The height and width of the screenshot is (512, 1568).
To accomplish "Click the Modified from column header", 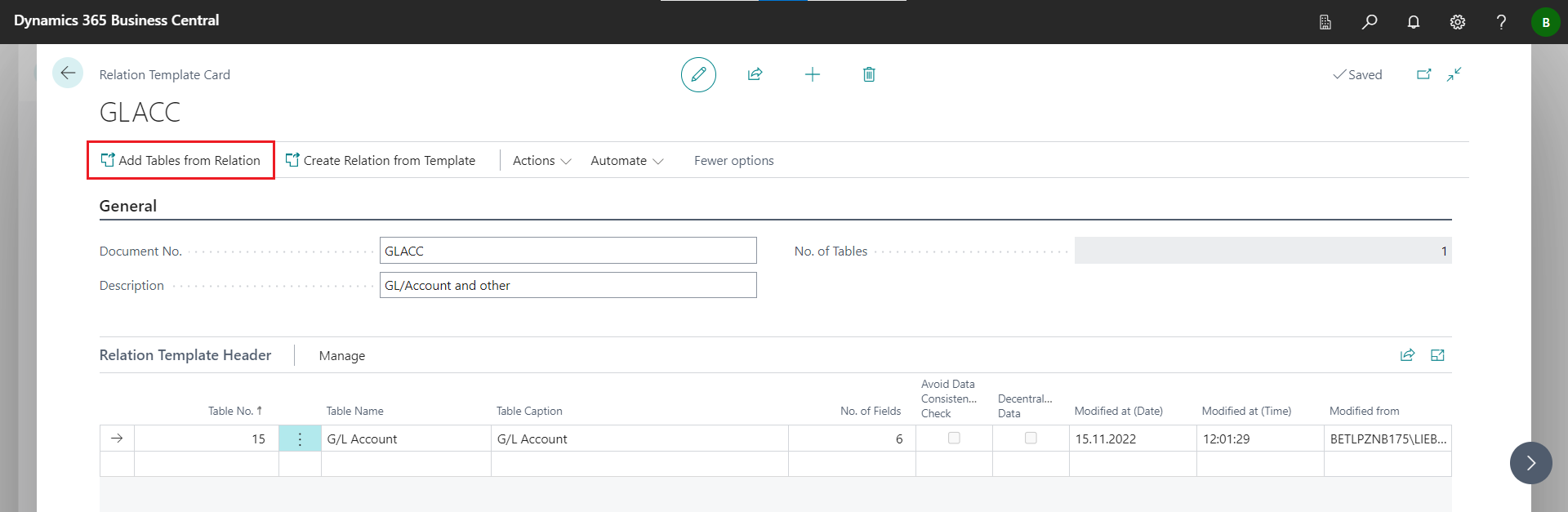I will coord(1364,411).
